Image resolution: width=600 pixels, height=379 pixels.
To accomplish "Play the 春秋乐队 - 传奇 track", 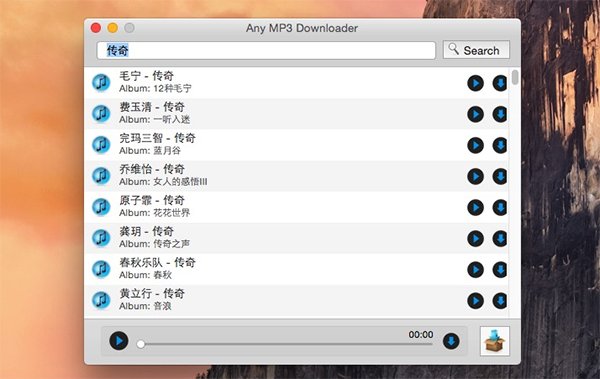I will tap(475, 270).
